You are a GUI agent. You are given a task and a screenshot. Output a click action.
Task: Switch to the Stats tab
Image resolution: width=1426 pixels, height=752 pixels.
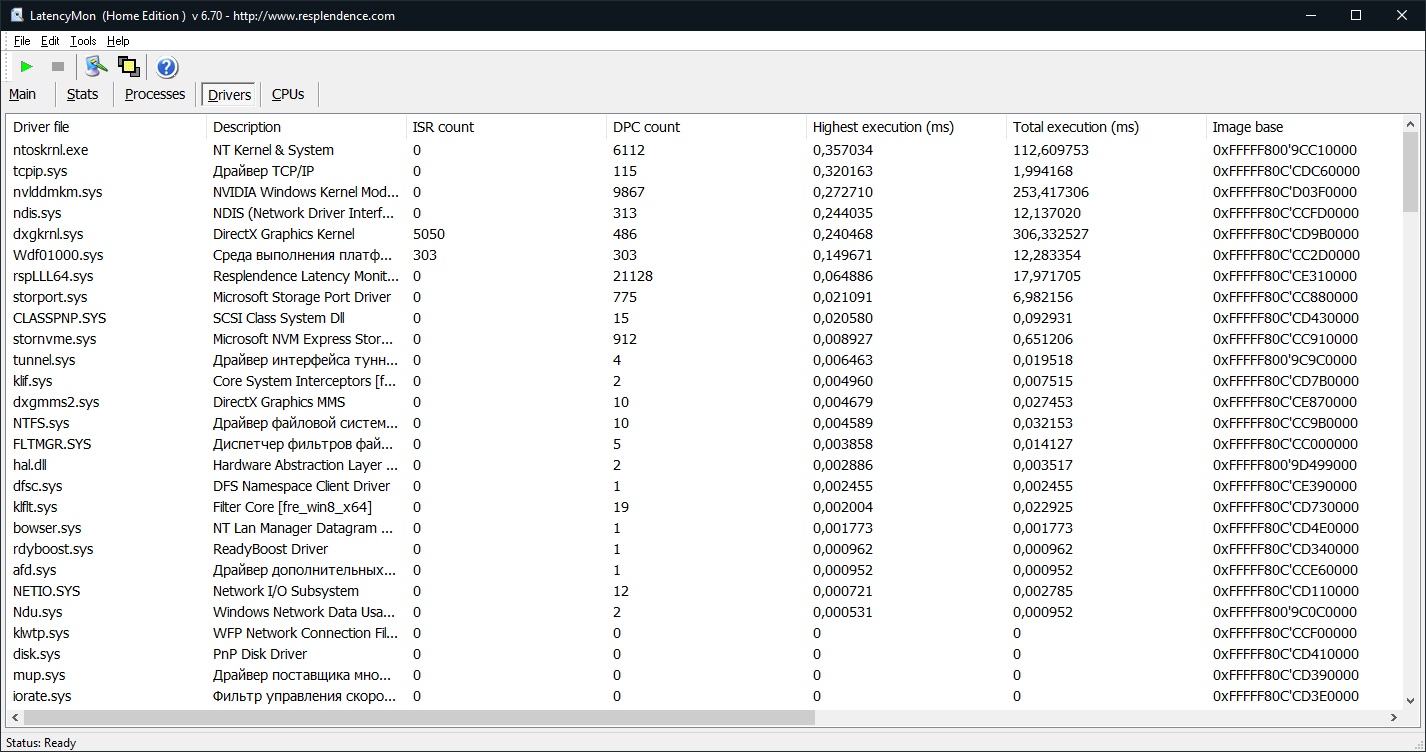click(x=83, y=94)
